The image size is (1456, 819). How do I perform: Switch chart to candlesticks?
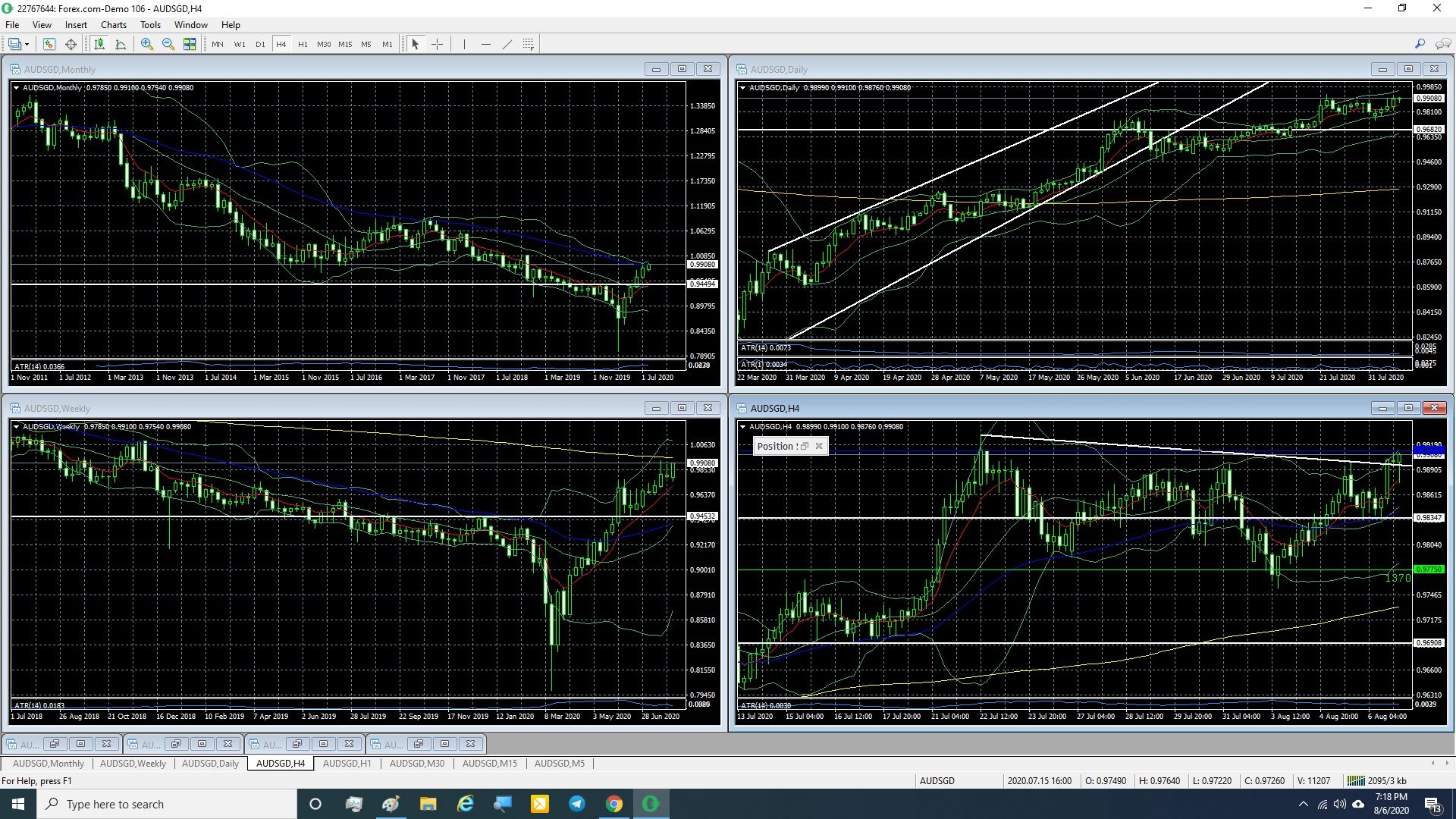(x=99, y=44)
